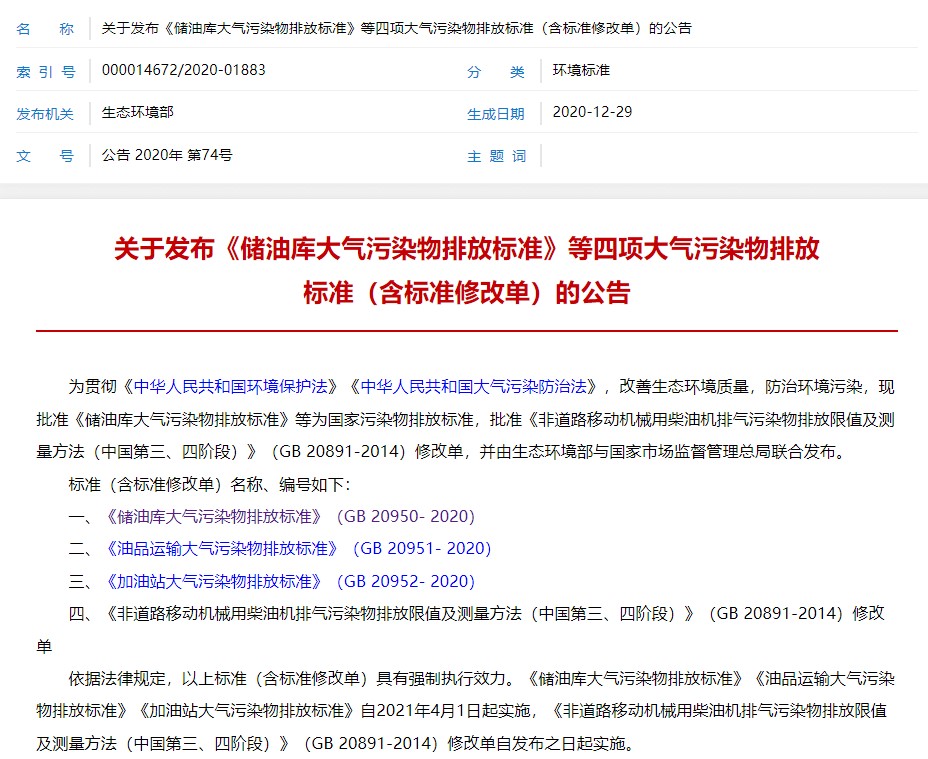
Task: Click the index number 000014672/2020-01883
Action: (184, 71)
